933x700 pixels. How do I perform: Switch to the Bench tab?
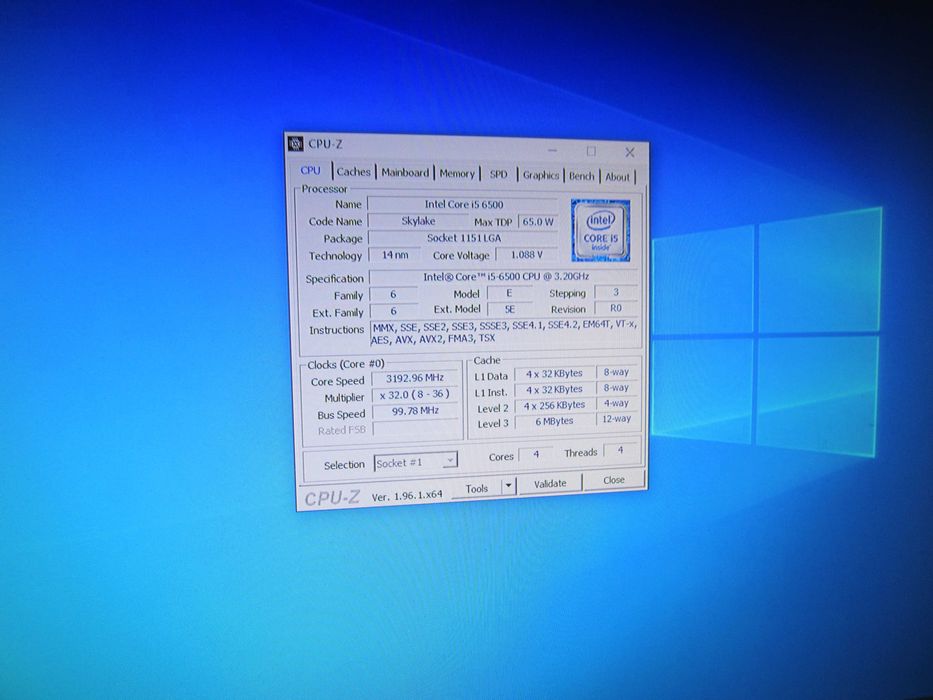point(581,176)
